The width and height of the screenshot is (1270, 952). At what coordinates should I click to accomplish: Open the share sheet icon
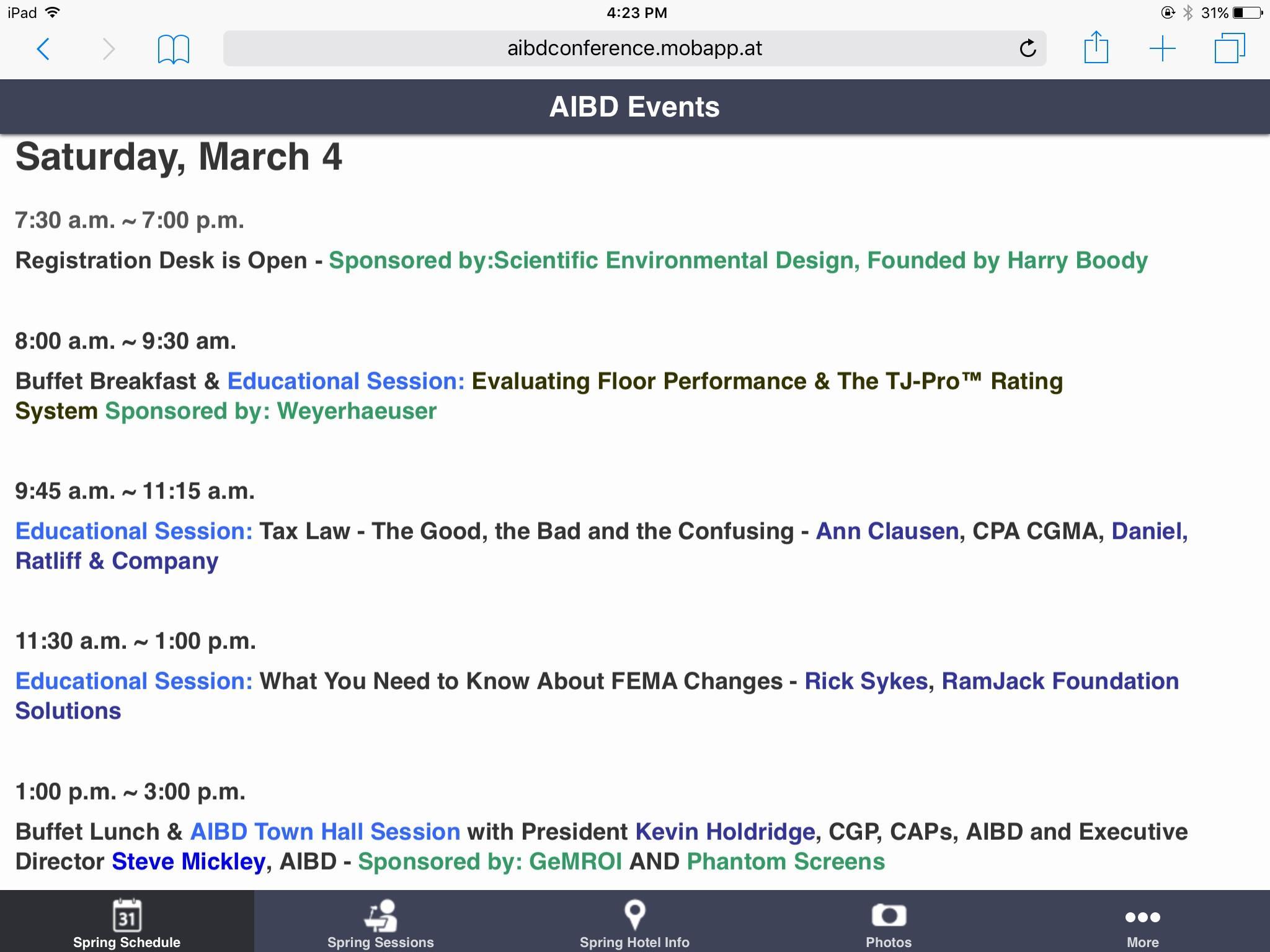1097,49
